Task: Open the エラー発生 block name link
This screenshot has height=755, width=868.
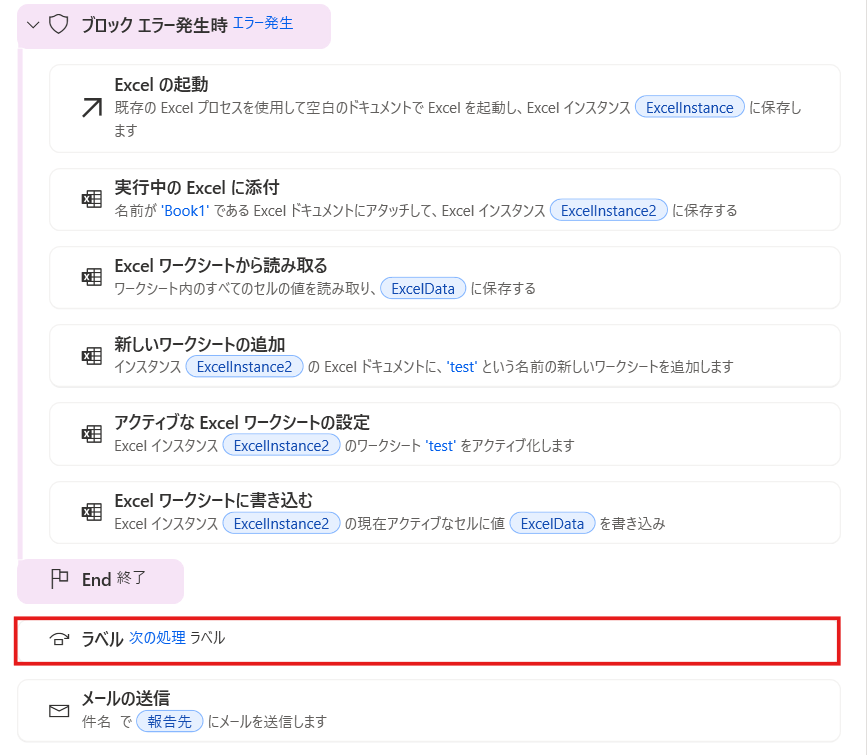Action: tap(263, 23)
